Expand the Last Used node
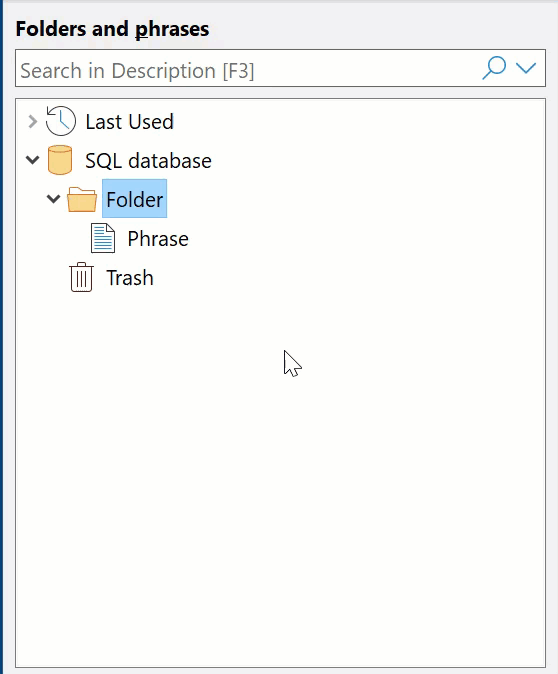Image resolution: width=558 pixels, height=674 pixels. [x=32, y=122]
